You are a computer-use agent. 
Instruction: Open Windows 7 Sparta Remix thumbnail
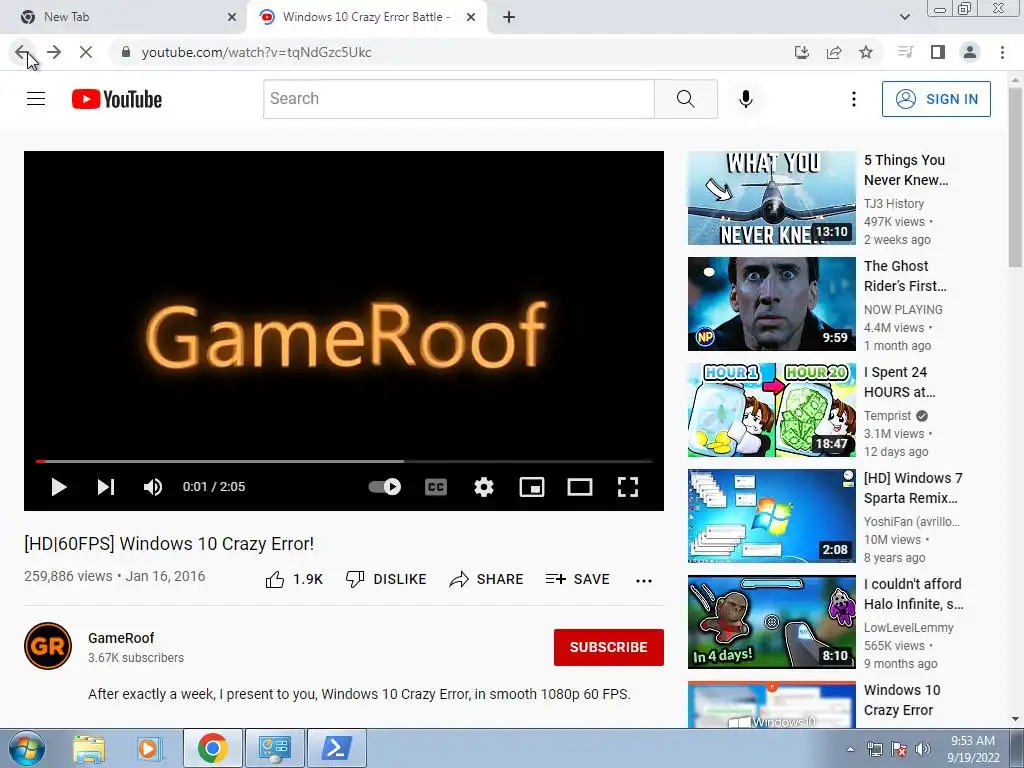(x=772, y=516)
